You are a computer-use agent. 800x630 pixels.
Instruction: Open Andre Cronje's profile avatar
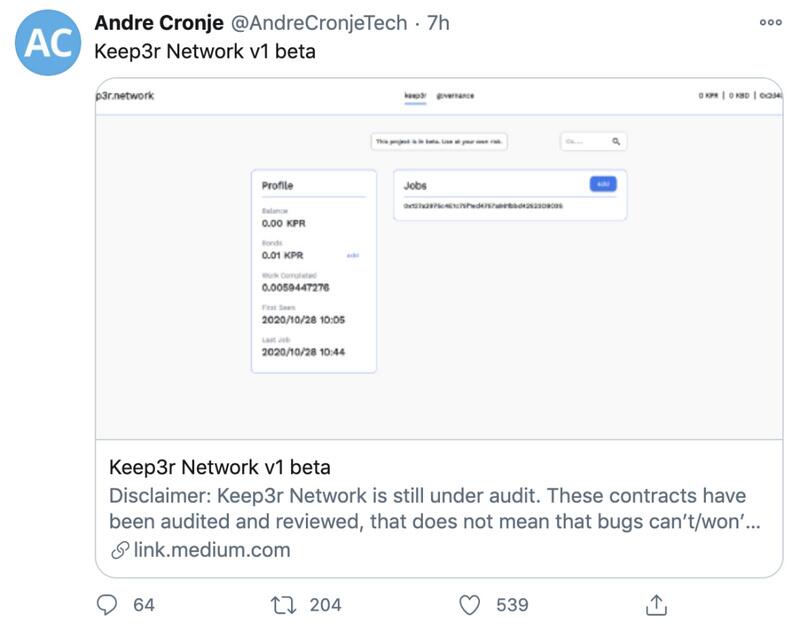48,43
